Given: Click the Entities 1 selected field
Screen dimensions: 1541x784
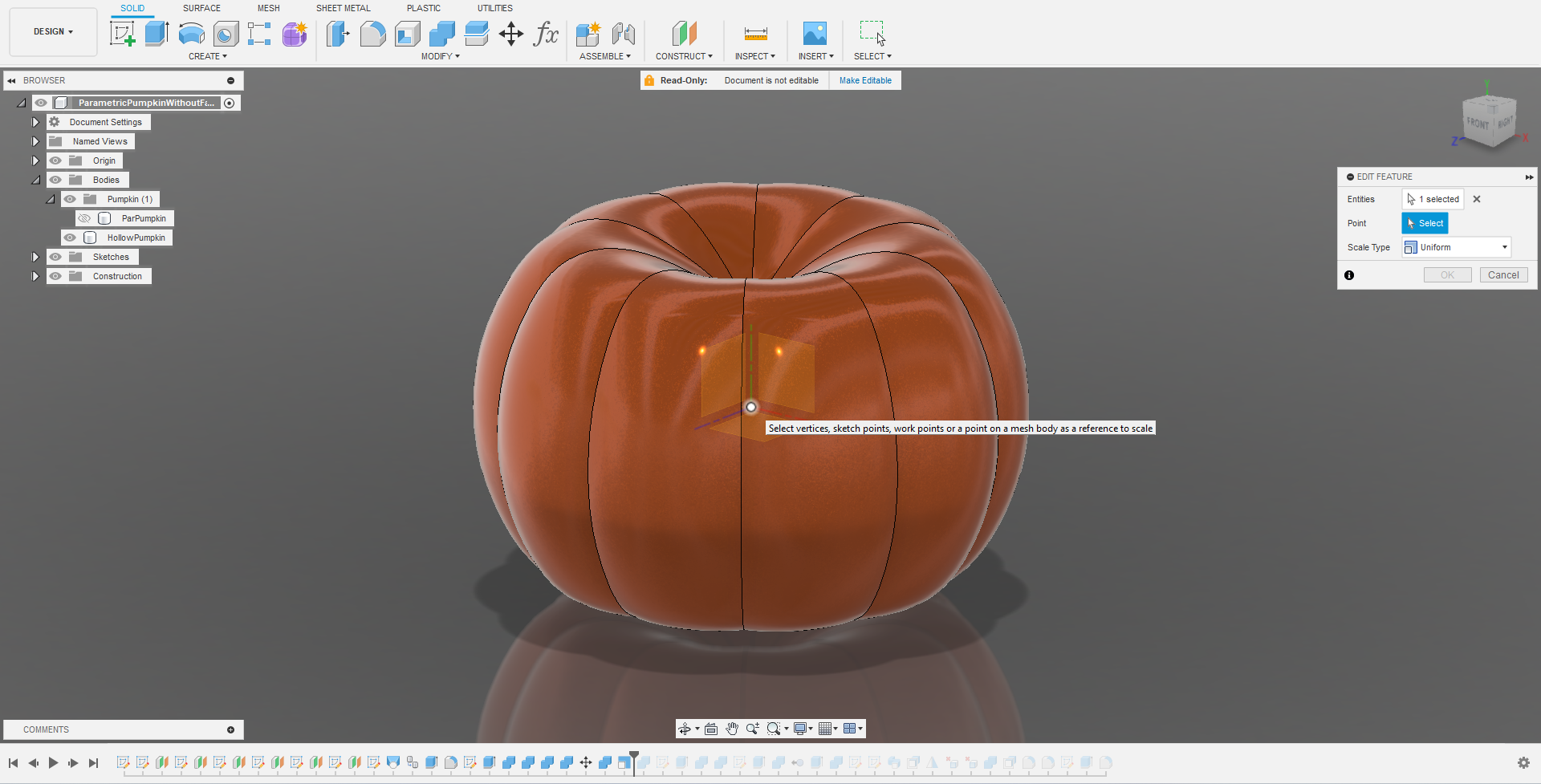Looking at the screenshot, I should tap(1433, 199).
